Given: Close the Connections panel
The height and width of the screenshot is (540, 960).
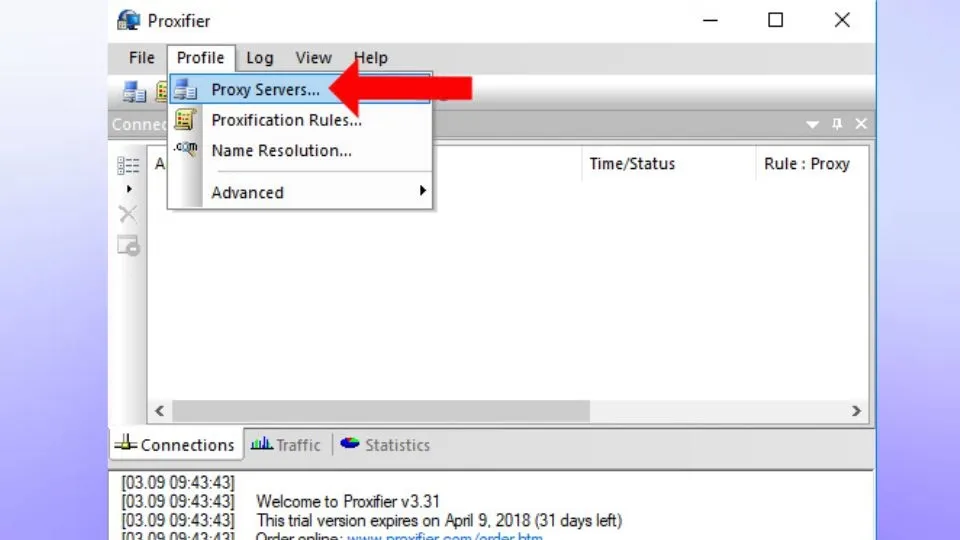Looking at the screenshot, I should coord(861,124).
